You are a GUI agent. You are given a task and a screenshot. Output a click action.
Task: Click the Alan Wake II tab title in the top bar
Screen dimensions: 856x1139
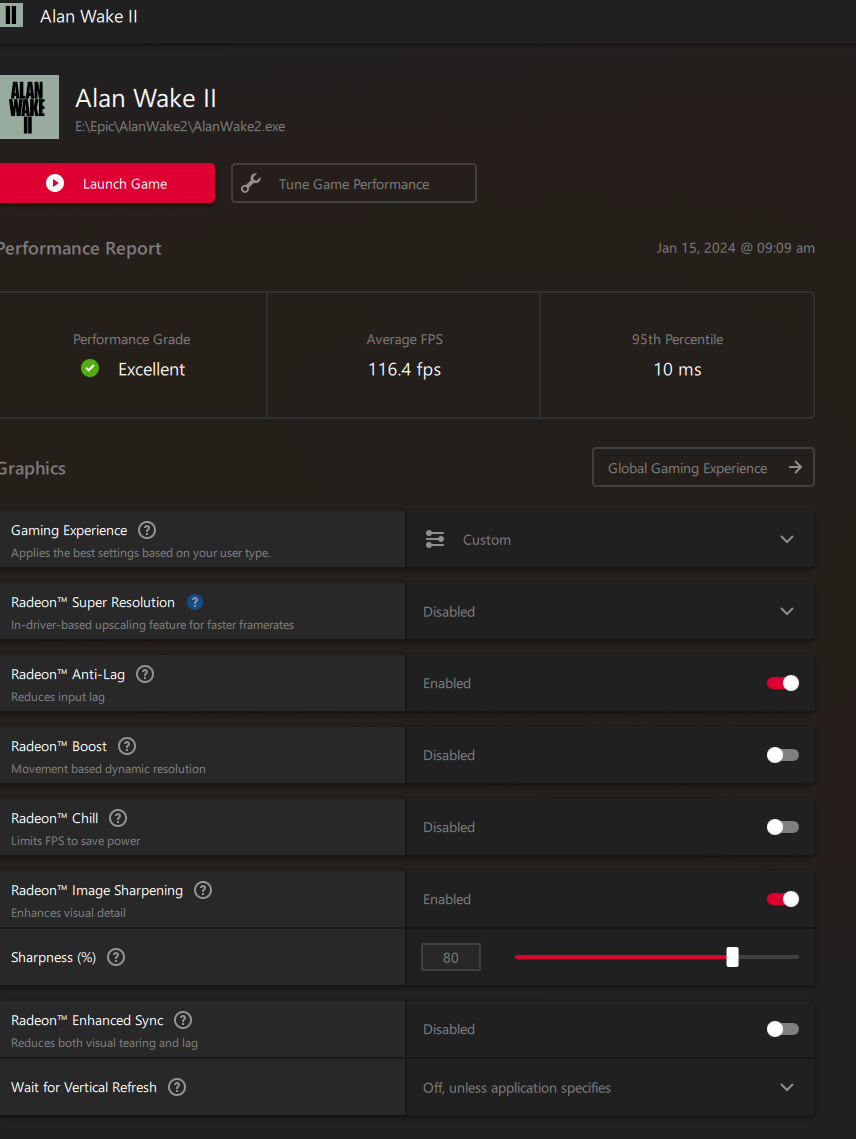click(89, 16)
